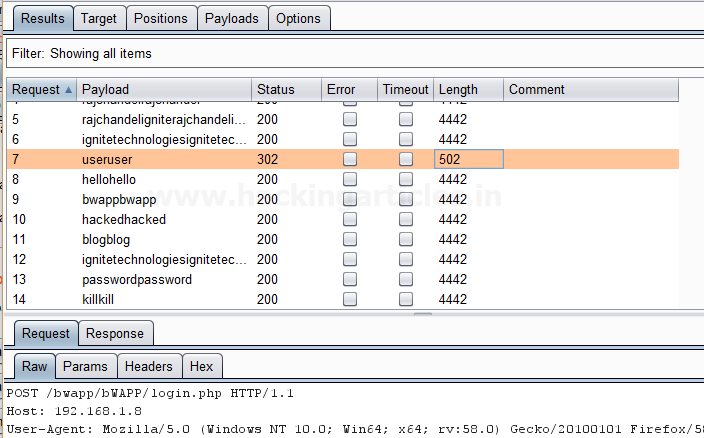The image size is (704, 438).
Task: Toggle Timeout checkbox for request 5
Action: point(406,119)
